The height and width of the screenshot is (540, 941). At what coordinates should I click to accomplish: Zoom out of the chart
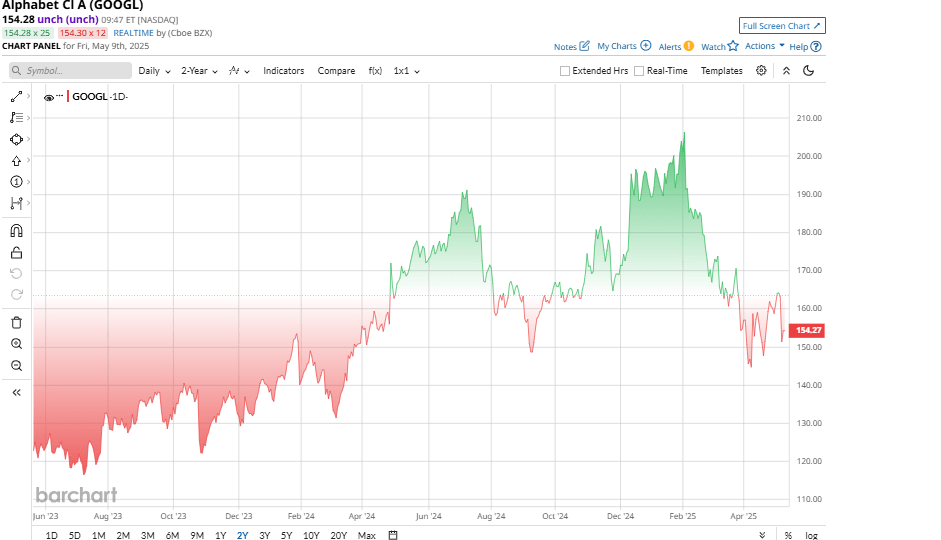16,365
